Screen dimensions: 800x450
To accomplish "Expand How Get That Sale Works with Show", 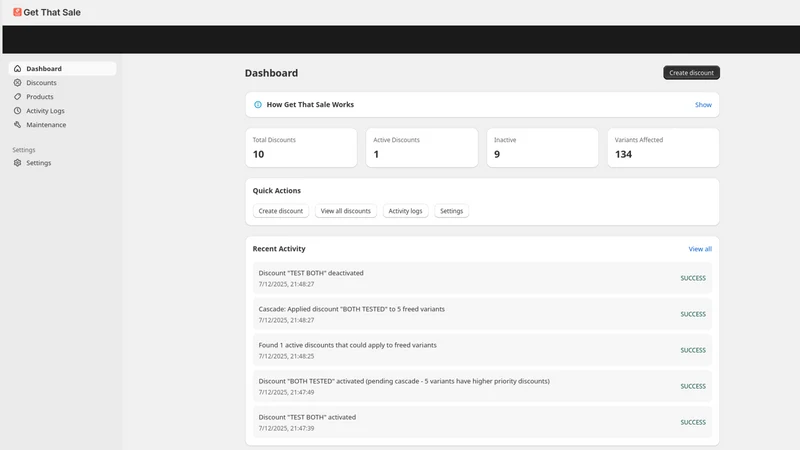I will coord(703,105).
